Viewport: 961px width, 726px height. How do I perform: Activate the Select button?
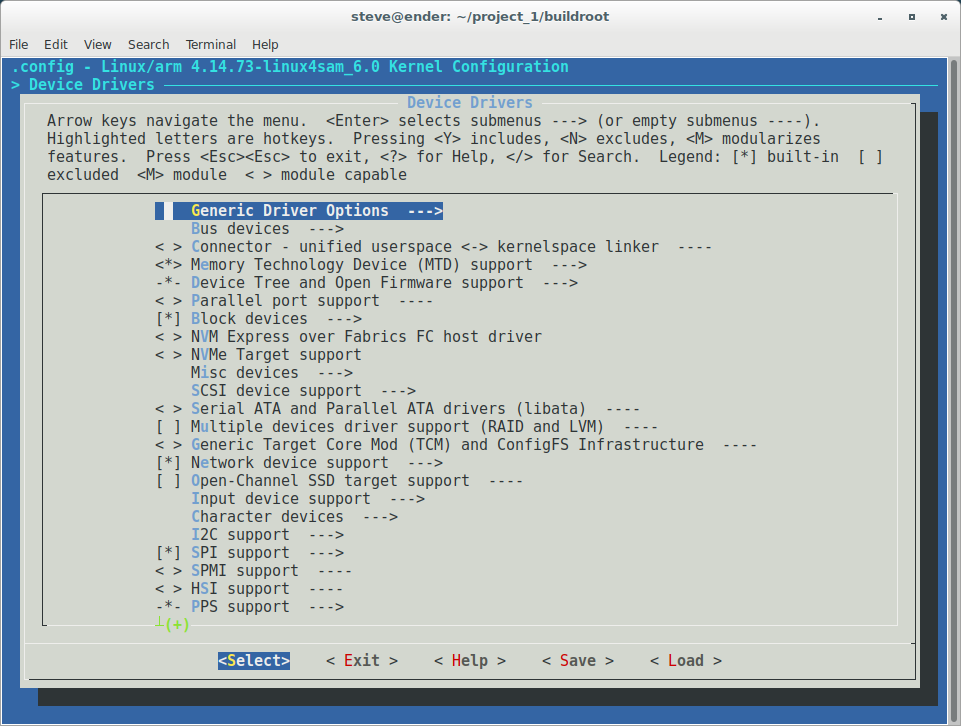pyautogui.click(x=253, y=660)
